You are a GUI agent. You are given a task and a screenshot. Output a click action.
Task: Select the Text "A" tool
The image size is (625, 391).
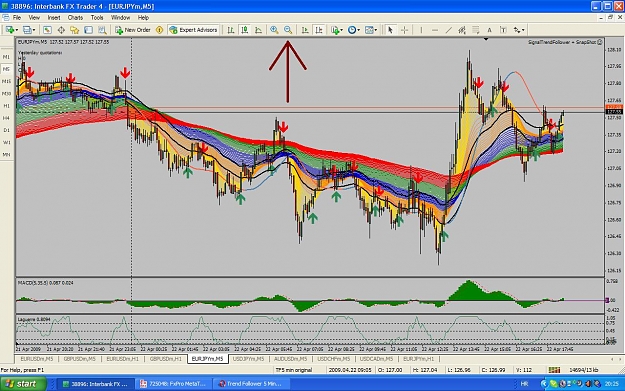coord(489,30)
